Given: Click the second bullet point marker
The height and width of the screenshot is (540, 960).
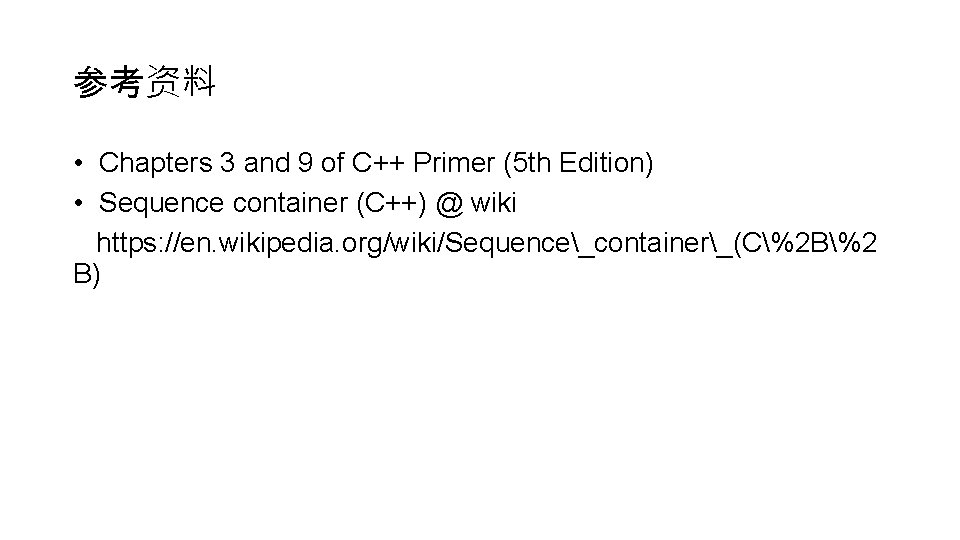Looking at the screenshot, I should 79,203.
